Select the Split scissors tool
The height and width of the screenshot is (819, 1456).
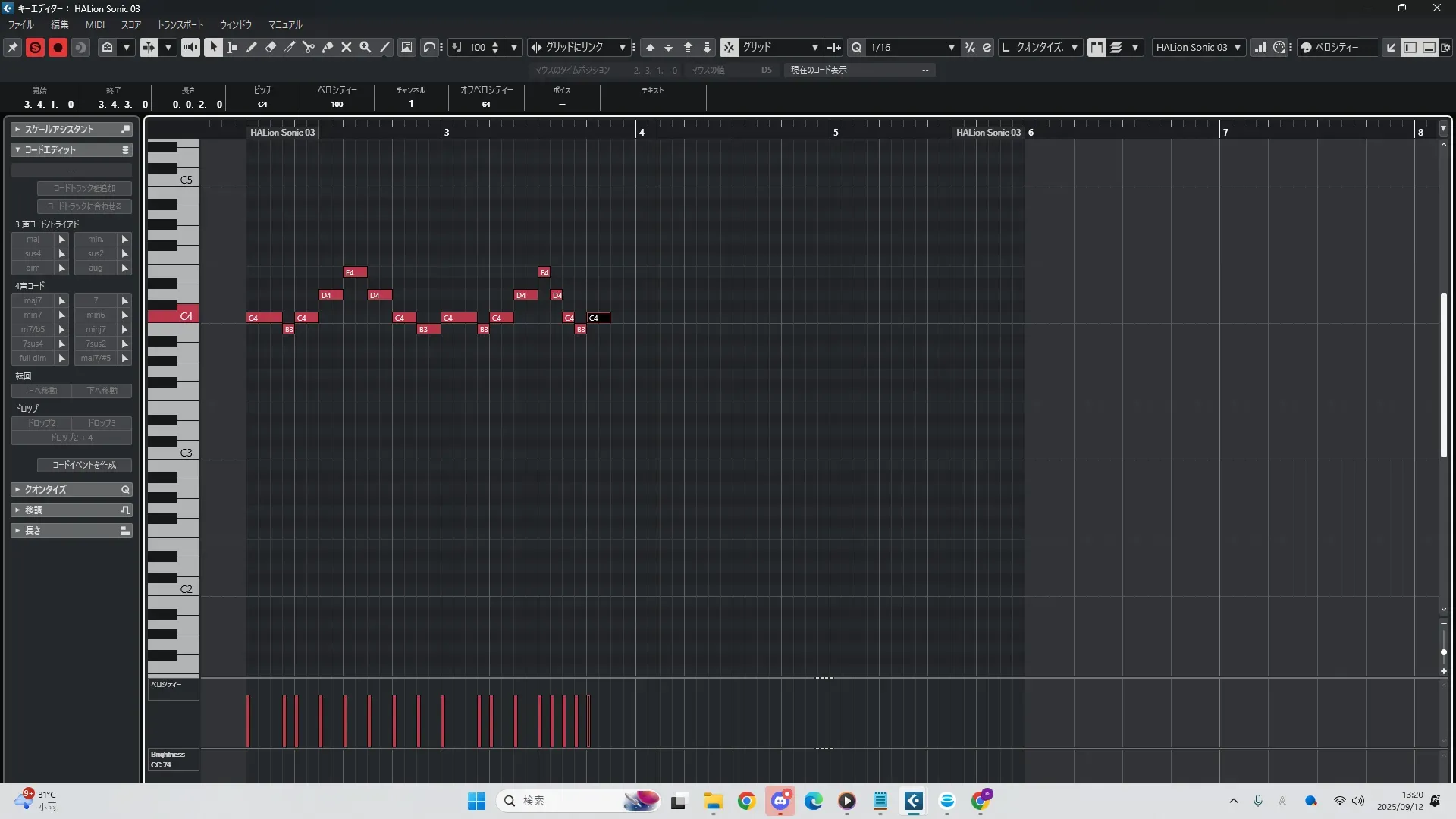[x=309, y=47]
